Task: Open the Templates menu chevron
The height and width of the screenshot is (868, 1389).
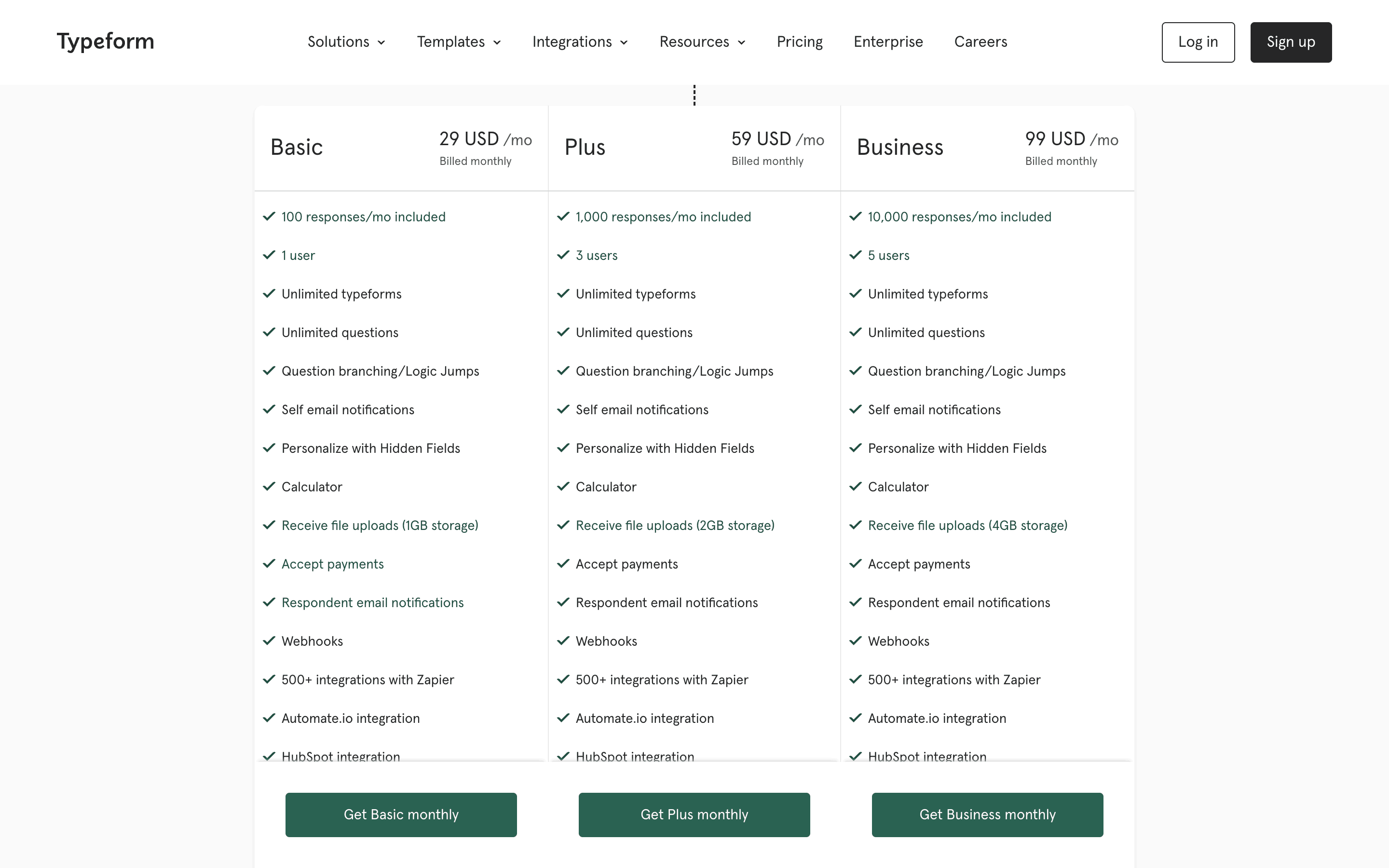Action: pos(497,42)
